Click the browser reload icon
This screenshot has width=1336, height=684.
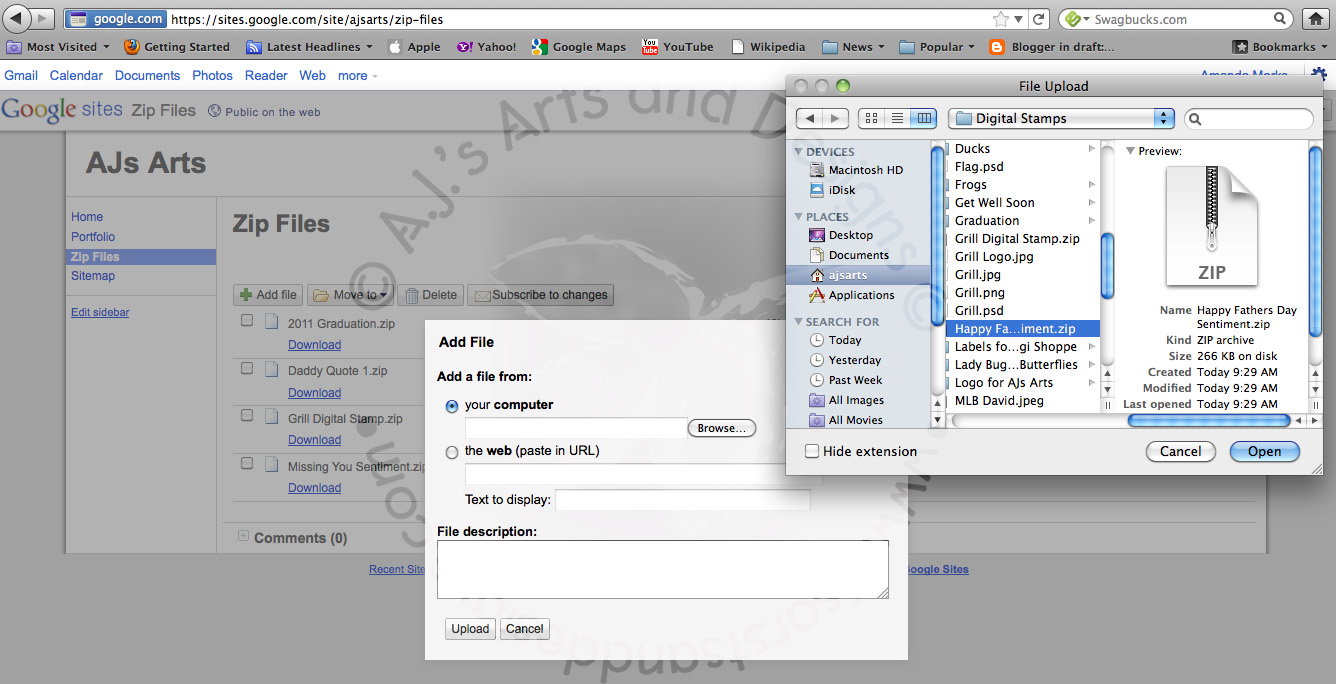[x=1039, y=19]
